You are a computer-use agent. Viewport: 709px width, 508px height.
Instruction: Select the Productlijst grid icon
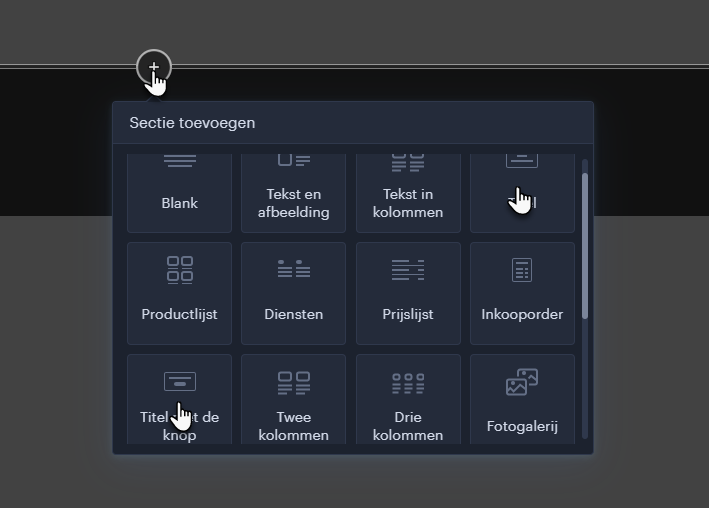click(x=180, y=269)
